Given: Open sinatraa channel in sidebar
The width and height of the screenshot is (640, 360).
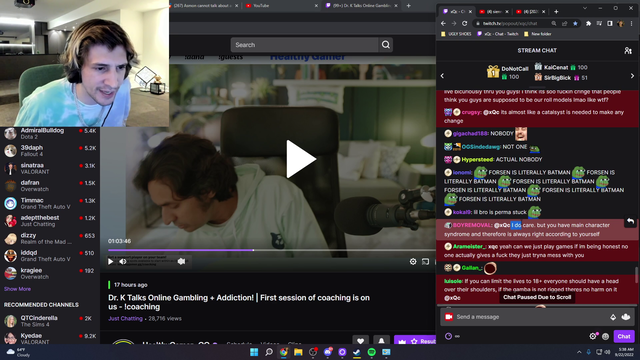Looking at the screenshot, I should [50, 168].
